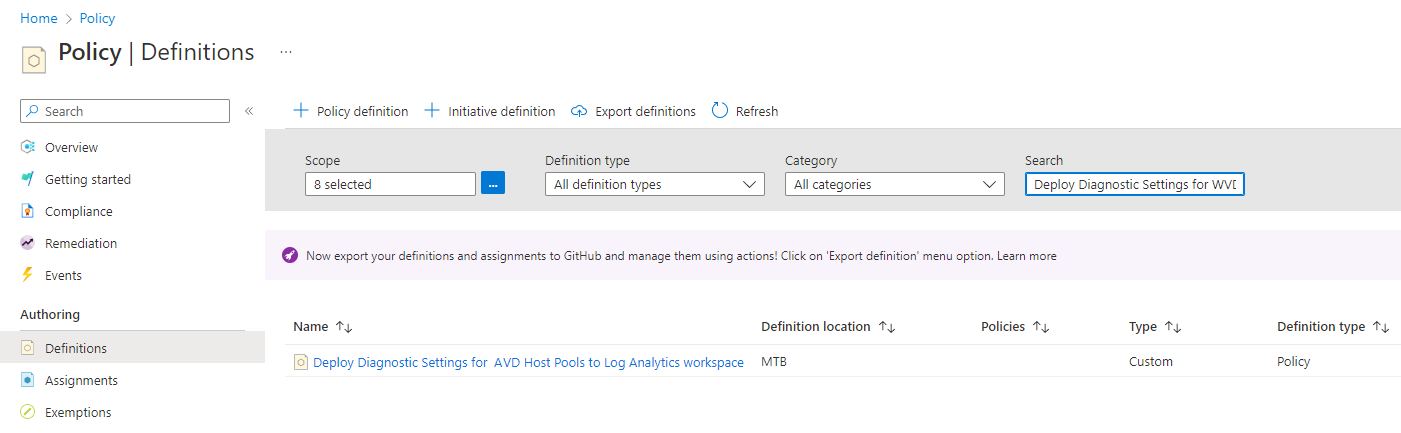Click the policy icon in AVD Host Pools row
Screen dimensions: 1401x433
[x=300, y=362]
